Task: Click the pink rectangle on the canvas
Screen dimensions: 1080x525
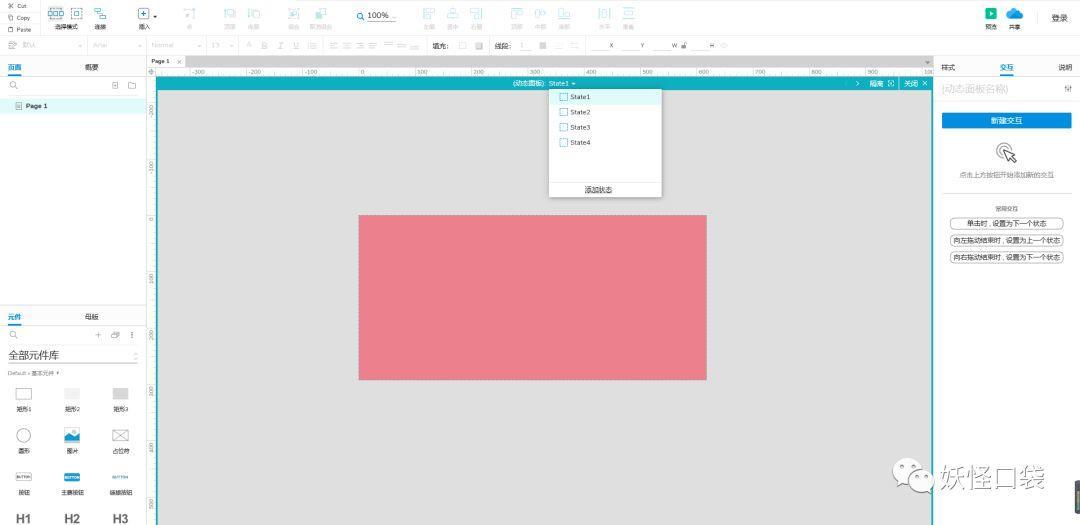Action: (x=532, y=297)
